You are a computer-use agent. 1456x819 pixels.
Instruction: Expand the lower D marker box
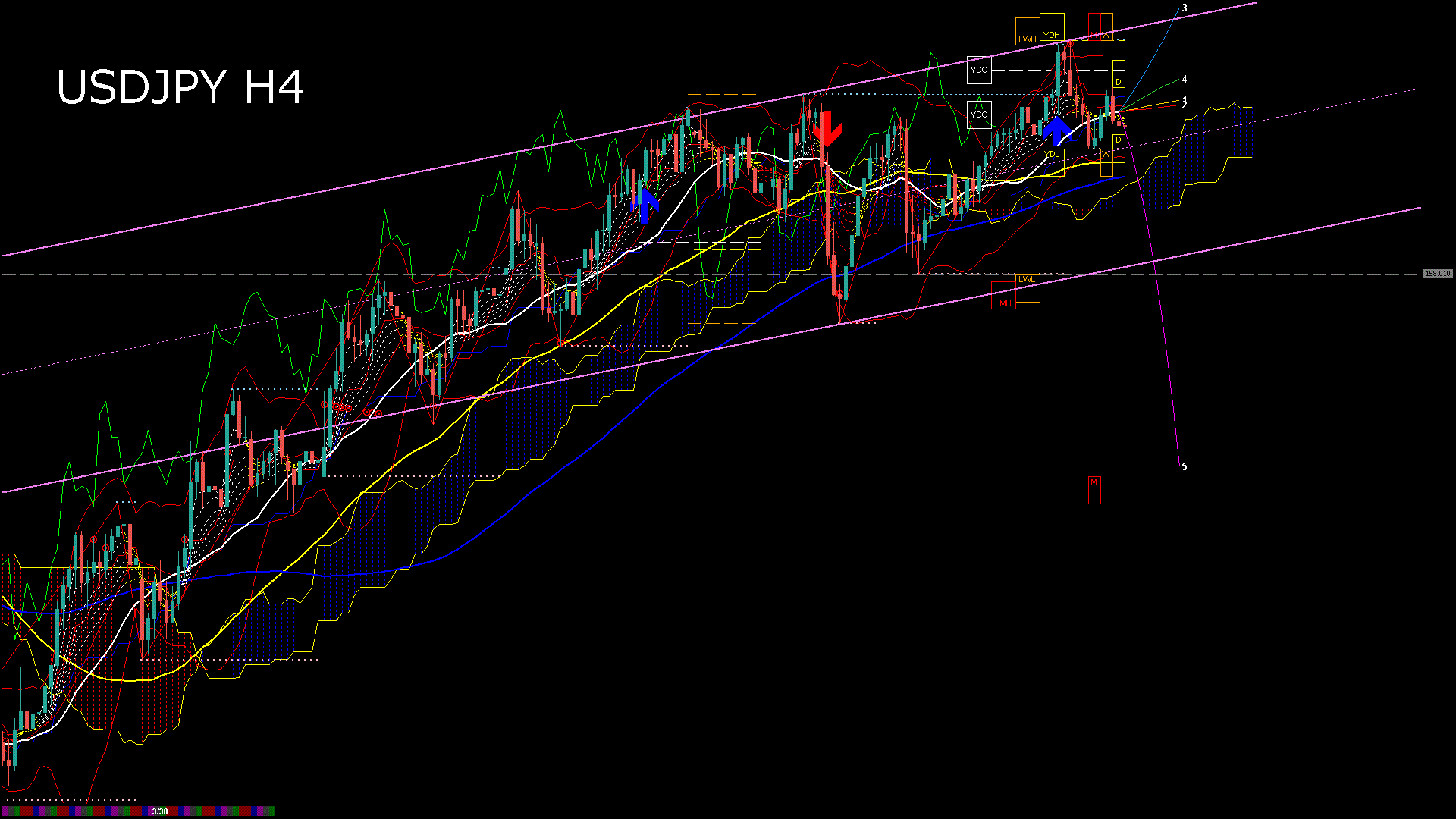click(x=1118, y=140)
